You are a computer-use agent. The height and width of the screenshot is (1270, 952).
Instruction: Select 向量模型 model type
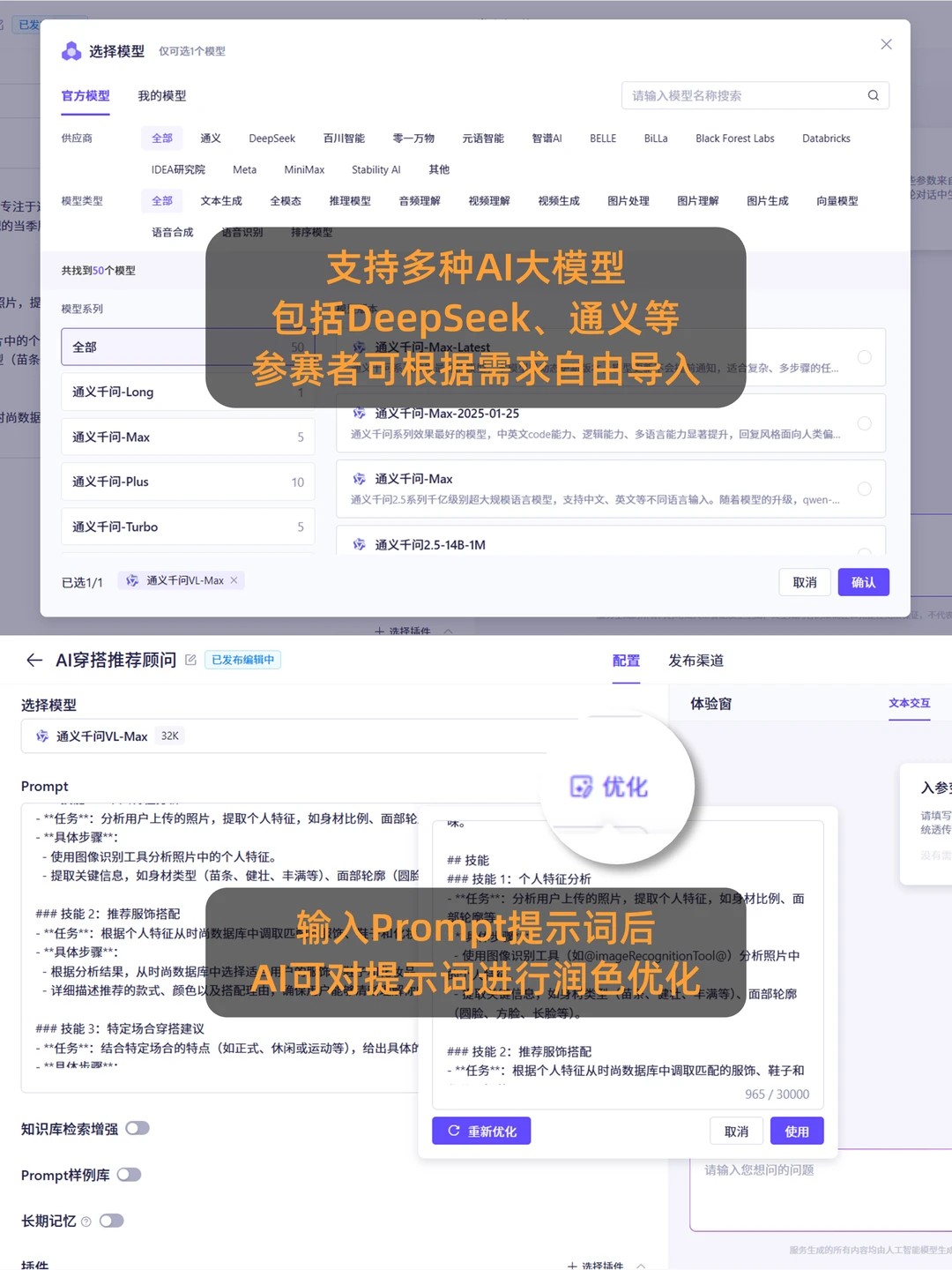pyautogui.click(x=837, y=201)
